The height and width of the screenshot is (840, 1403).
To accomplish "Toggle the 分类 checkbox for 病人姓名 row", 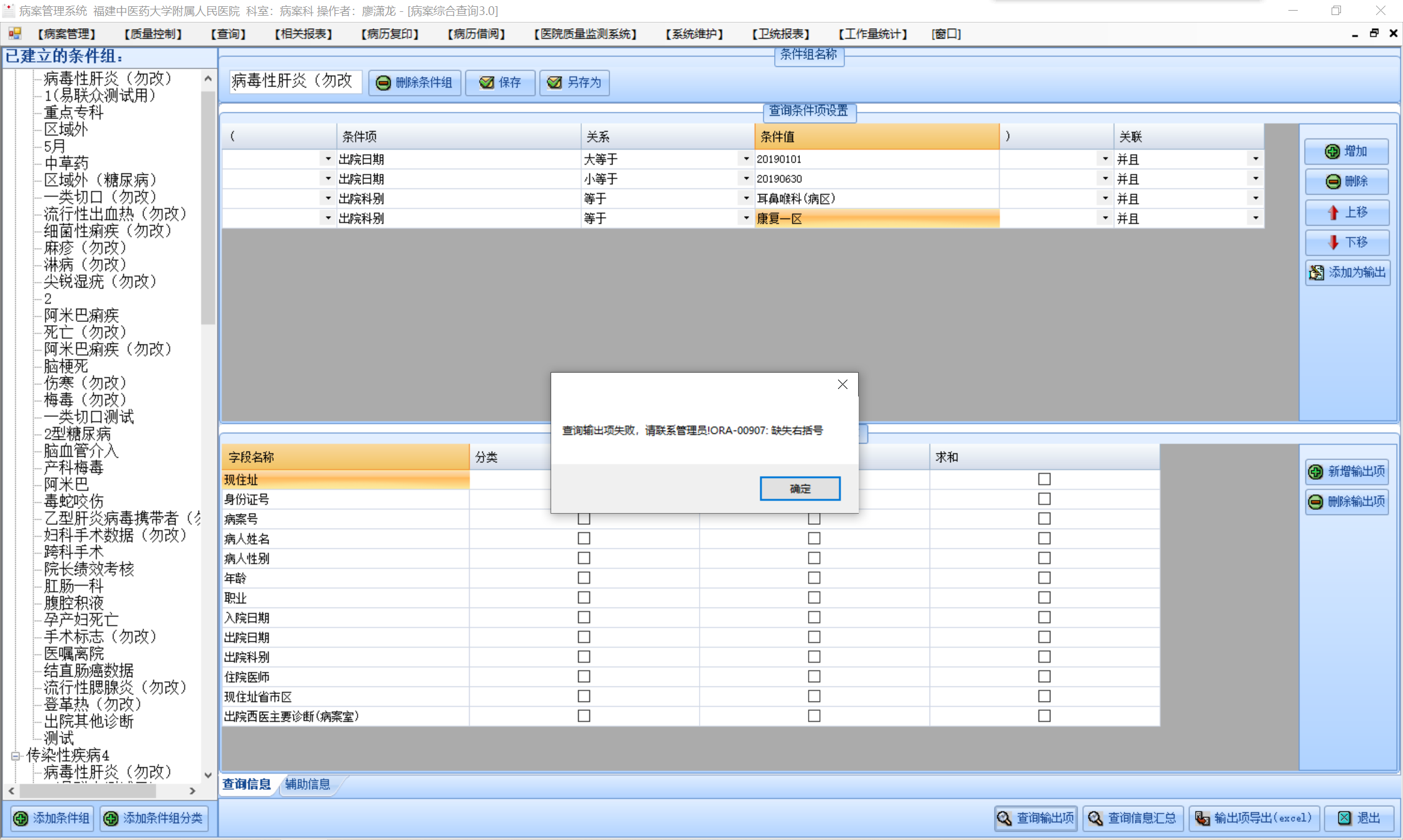I will 584,538.
